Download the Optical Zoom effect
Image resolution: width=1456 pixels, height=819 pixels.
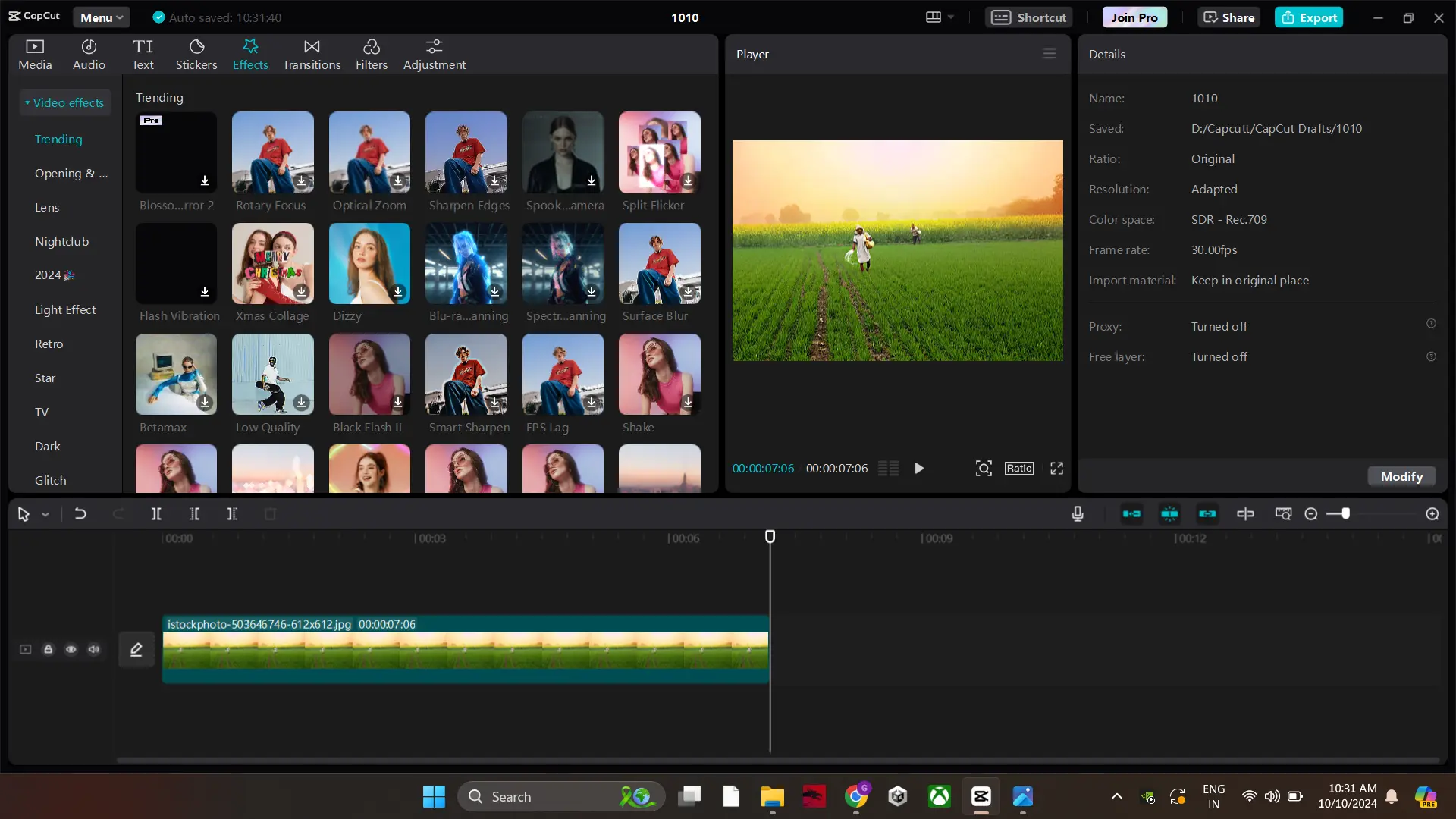398,181
